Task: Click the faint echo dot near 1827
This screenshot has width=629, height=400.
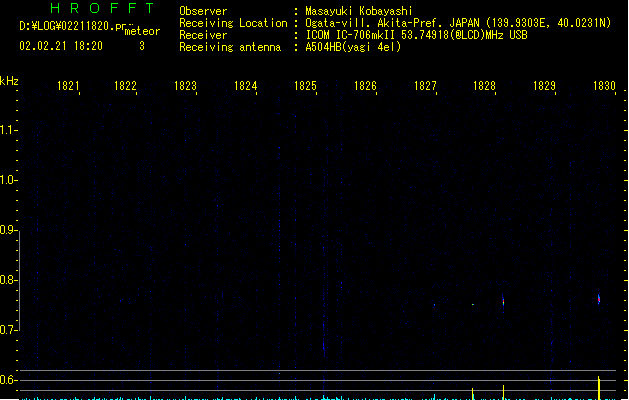Action: click(434, 305)
